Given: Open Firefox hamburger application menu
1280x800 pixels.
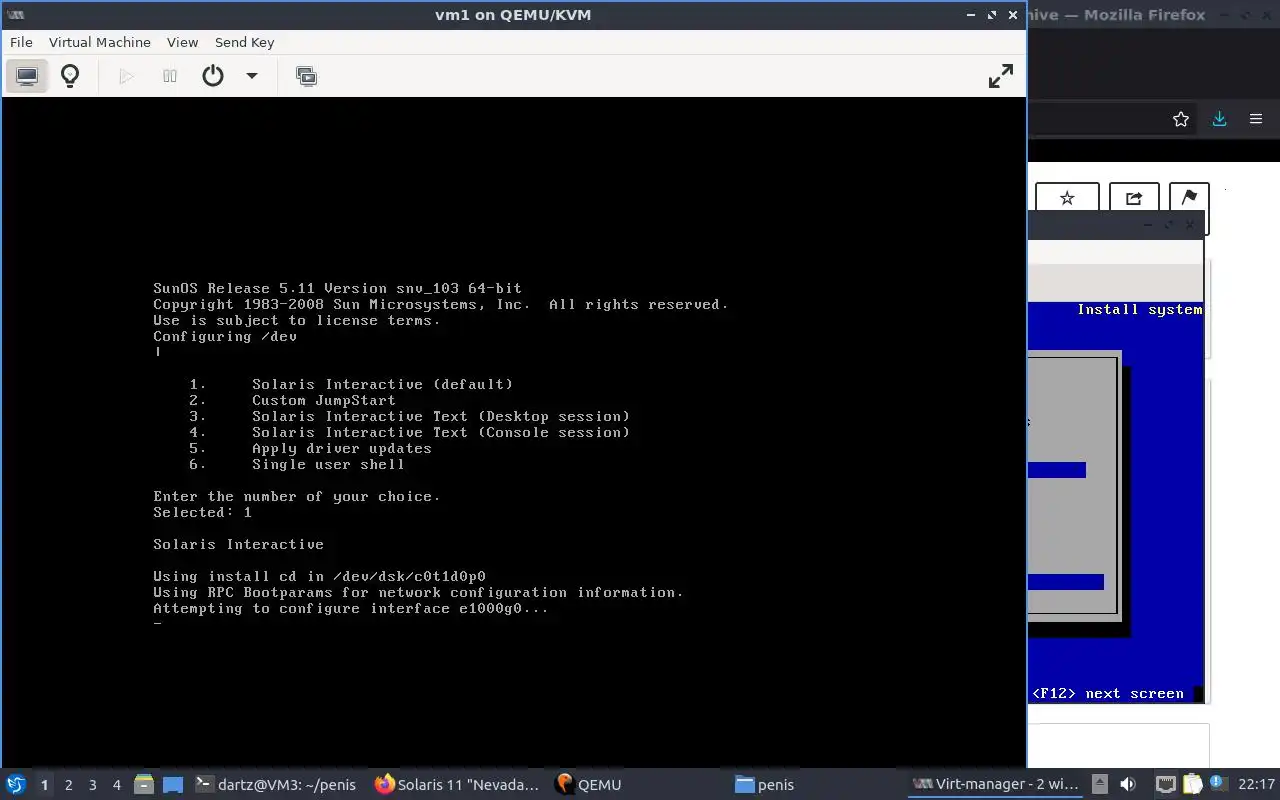Looking at the screenshot, I should (x=1256, y=119).
